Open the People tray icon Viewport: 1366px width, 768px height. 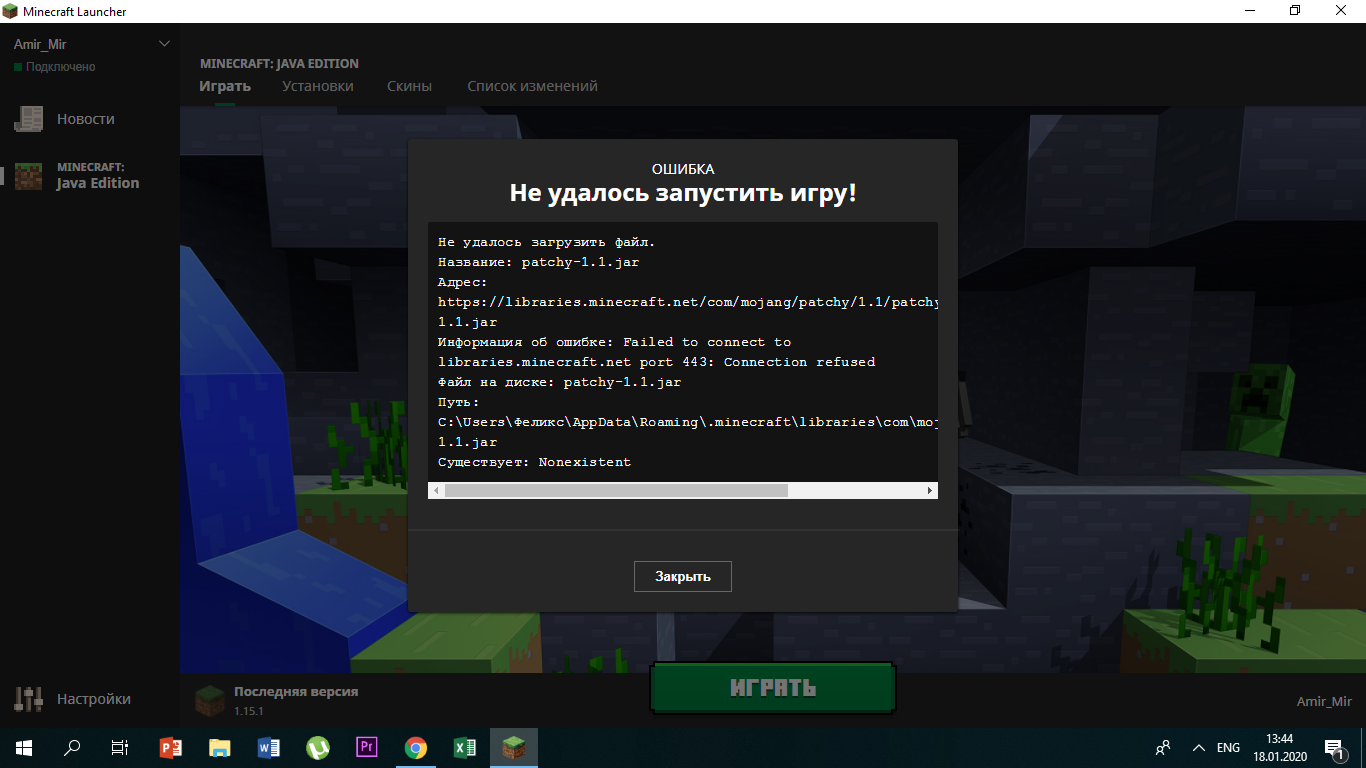[1164, 748]
